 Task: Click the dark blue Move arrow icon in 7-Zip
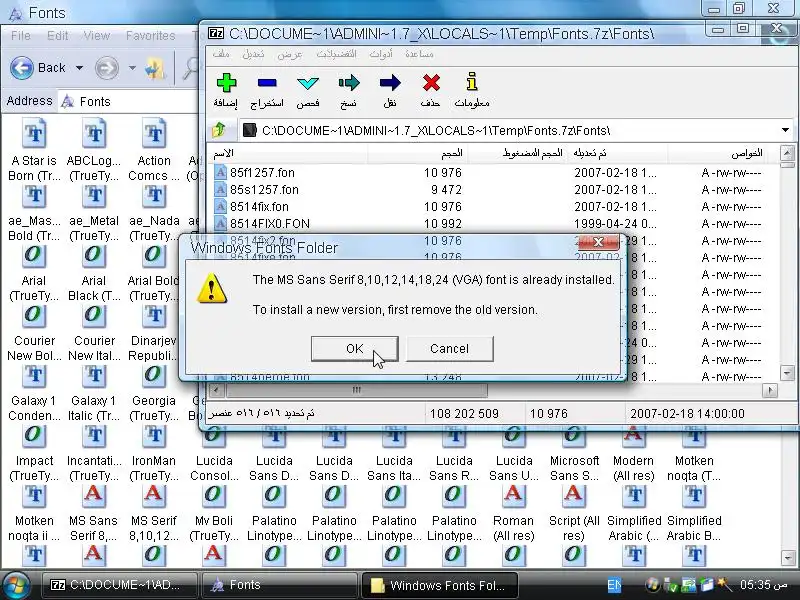tap(390, 83)
